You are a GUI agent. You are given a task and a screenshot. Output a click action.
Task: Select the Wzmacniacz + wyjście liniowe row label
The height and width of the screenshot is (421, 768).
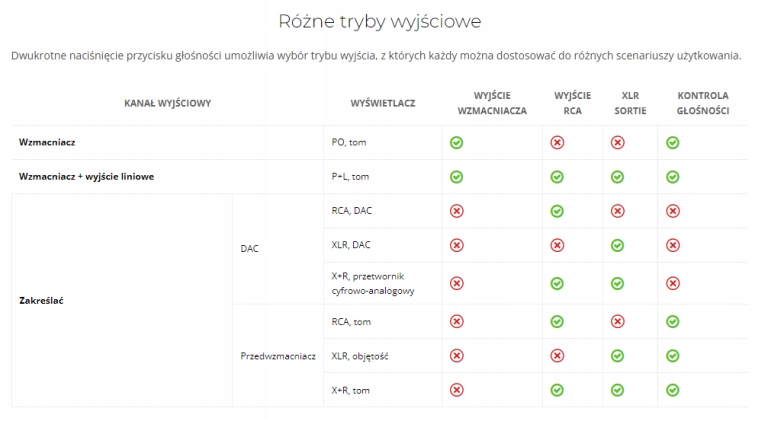(86, 177)
